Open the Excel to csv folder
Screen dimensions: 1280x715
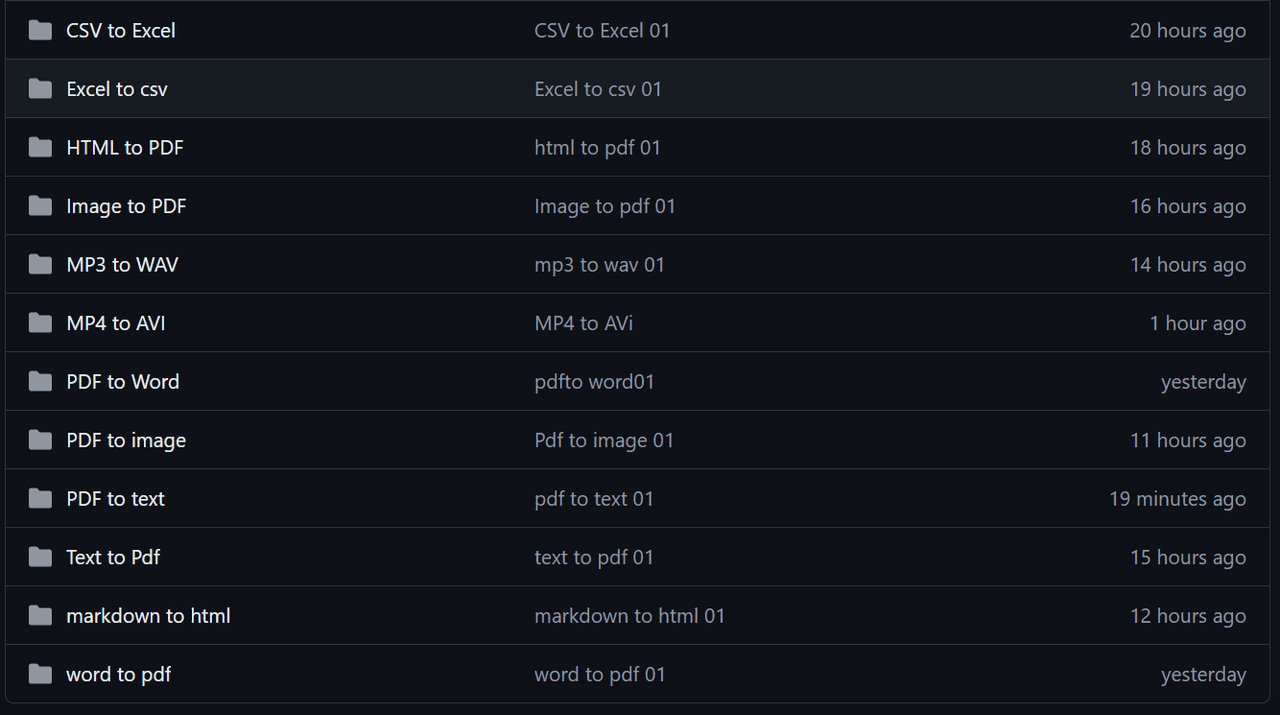(x=116, y=89)
